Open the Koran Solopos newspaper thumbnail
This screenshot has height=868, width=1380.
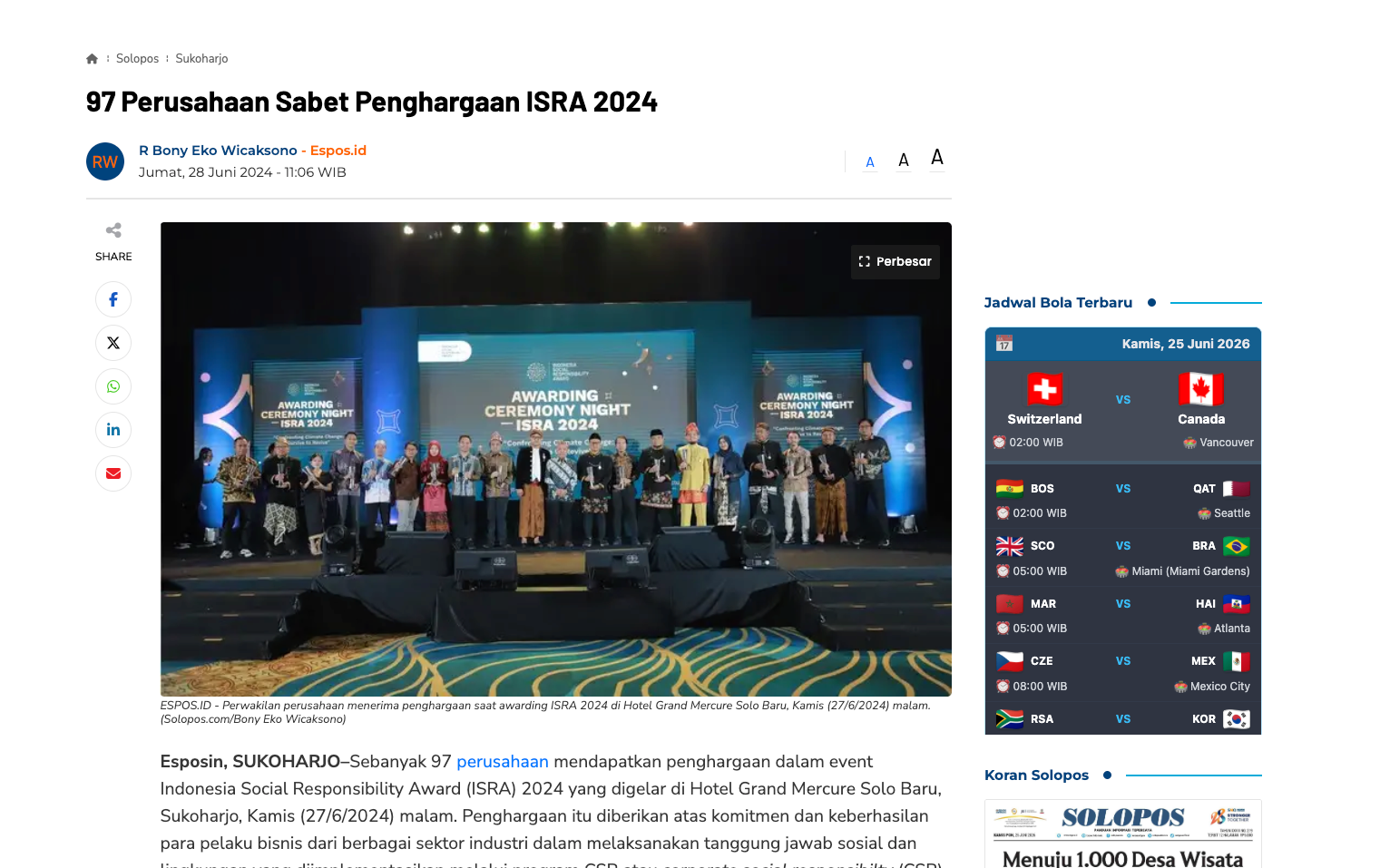click(x=1123, y=834)
